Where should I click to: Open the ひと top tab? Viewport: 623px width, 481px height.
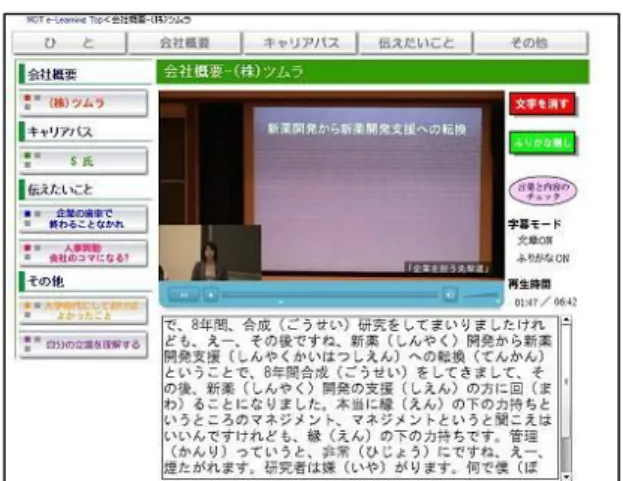coord(70,43)
